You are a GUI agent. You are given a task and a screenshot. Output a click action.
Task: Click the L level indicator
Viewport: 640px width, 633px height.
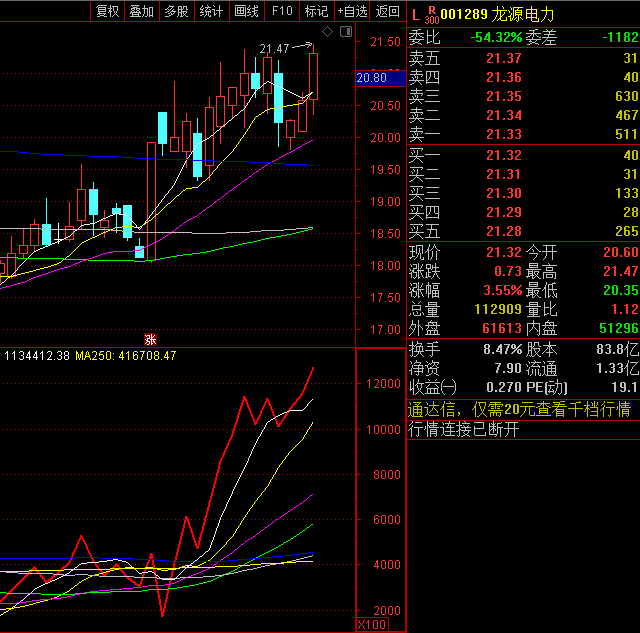click(x=416, y=16)
